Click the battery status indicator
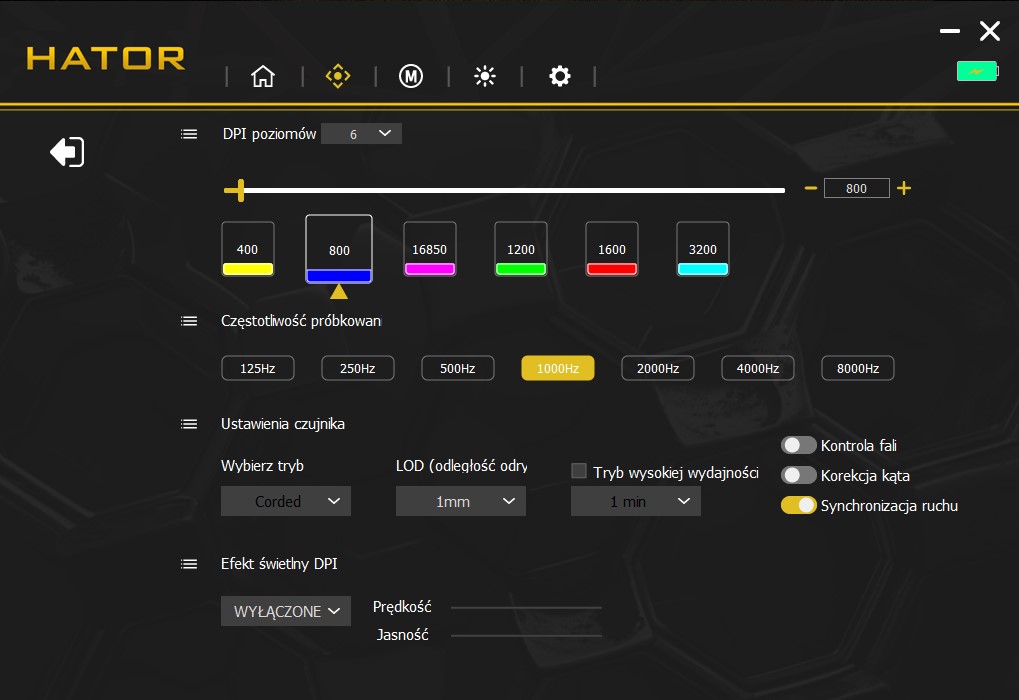 (976, 71)
